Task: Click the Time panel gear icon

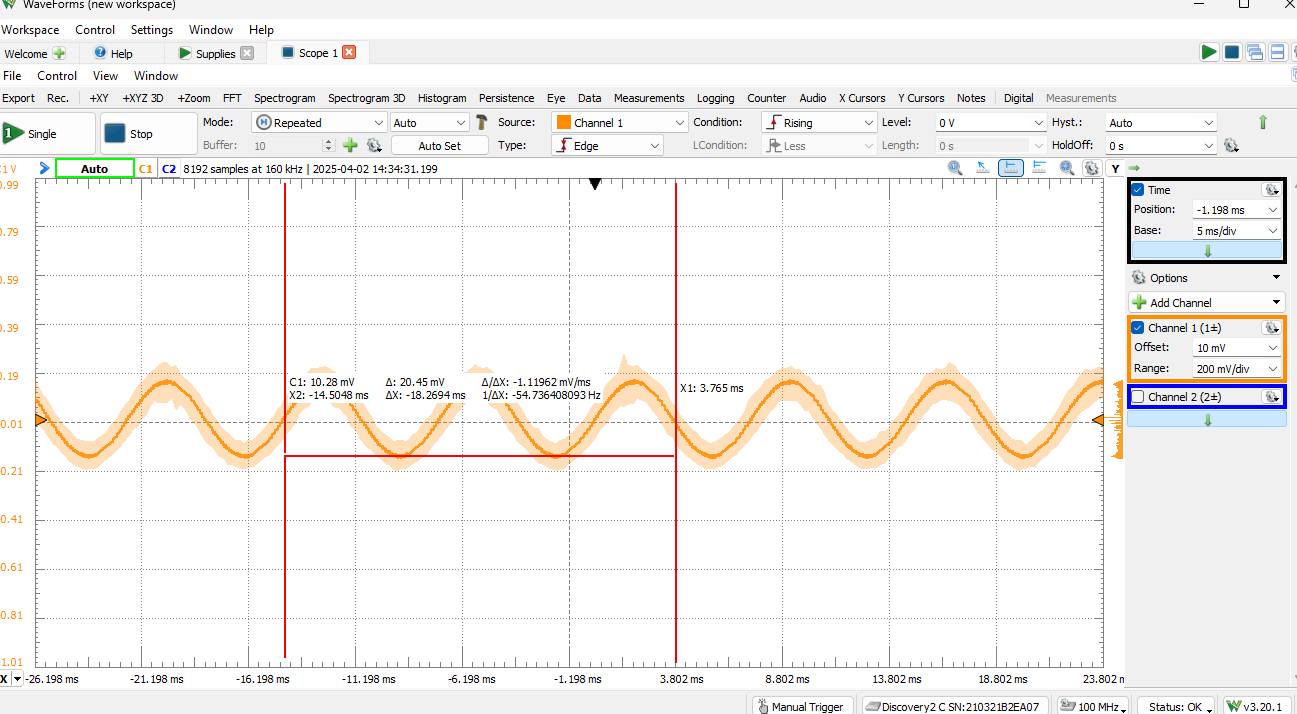Action: coord(1271,190)
